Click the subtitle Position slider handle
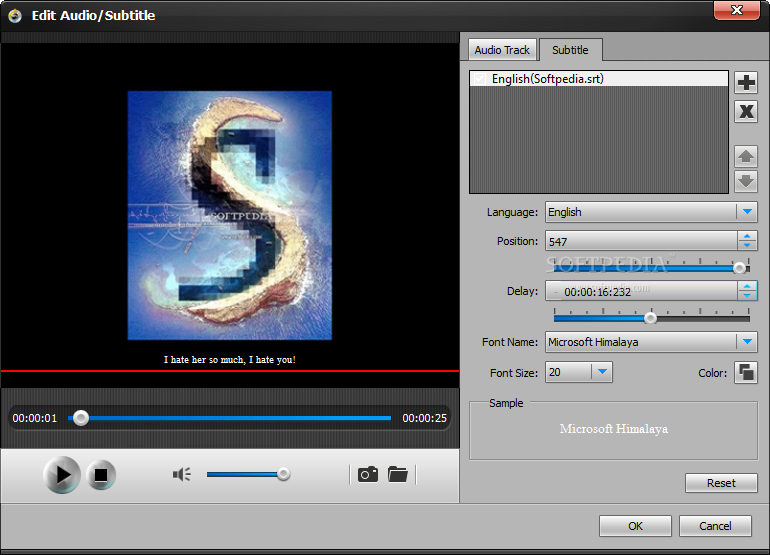Image resolution: width=770 pixels, height=555 pixels. pos(739,268)
